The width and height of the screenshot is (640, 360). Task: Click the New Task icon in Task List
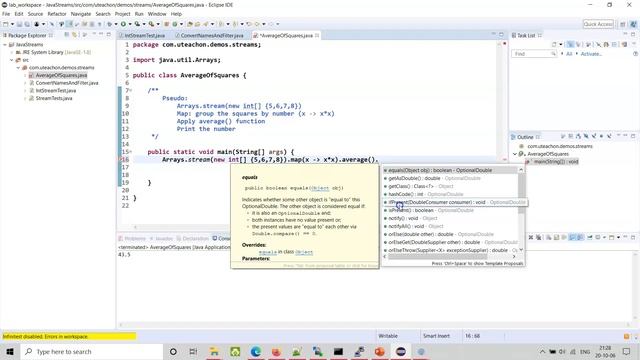click(x=554, y=44)
